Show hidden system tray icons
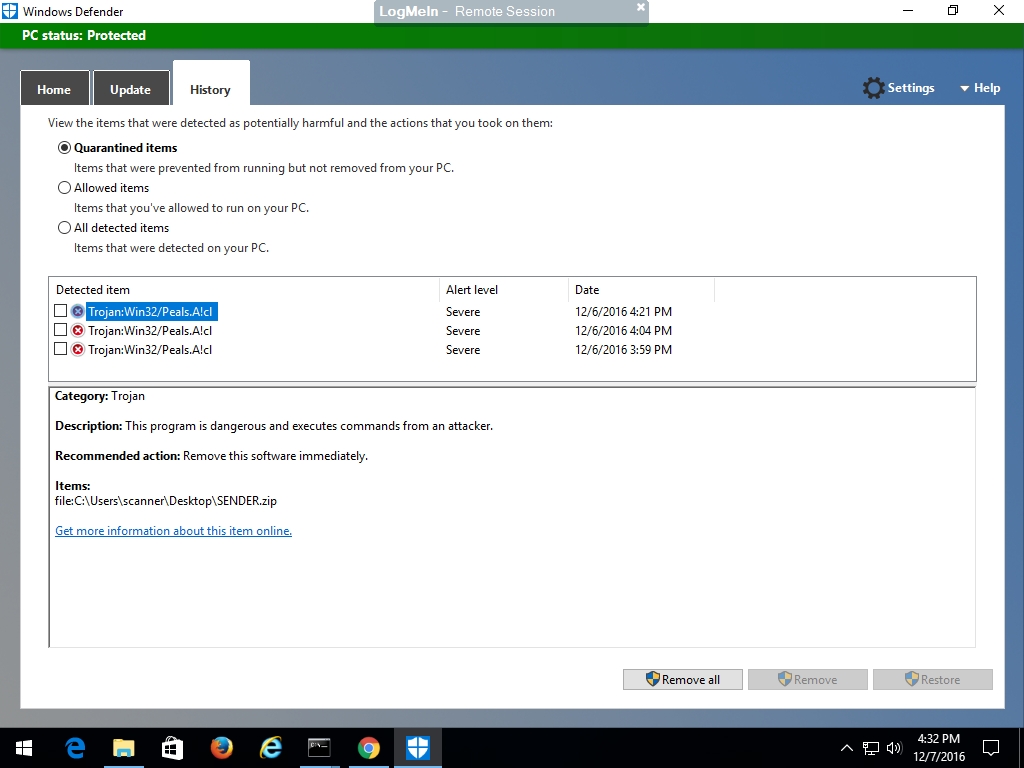1024x768 pixels. (846, 748)
